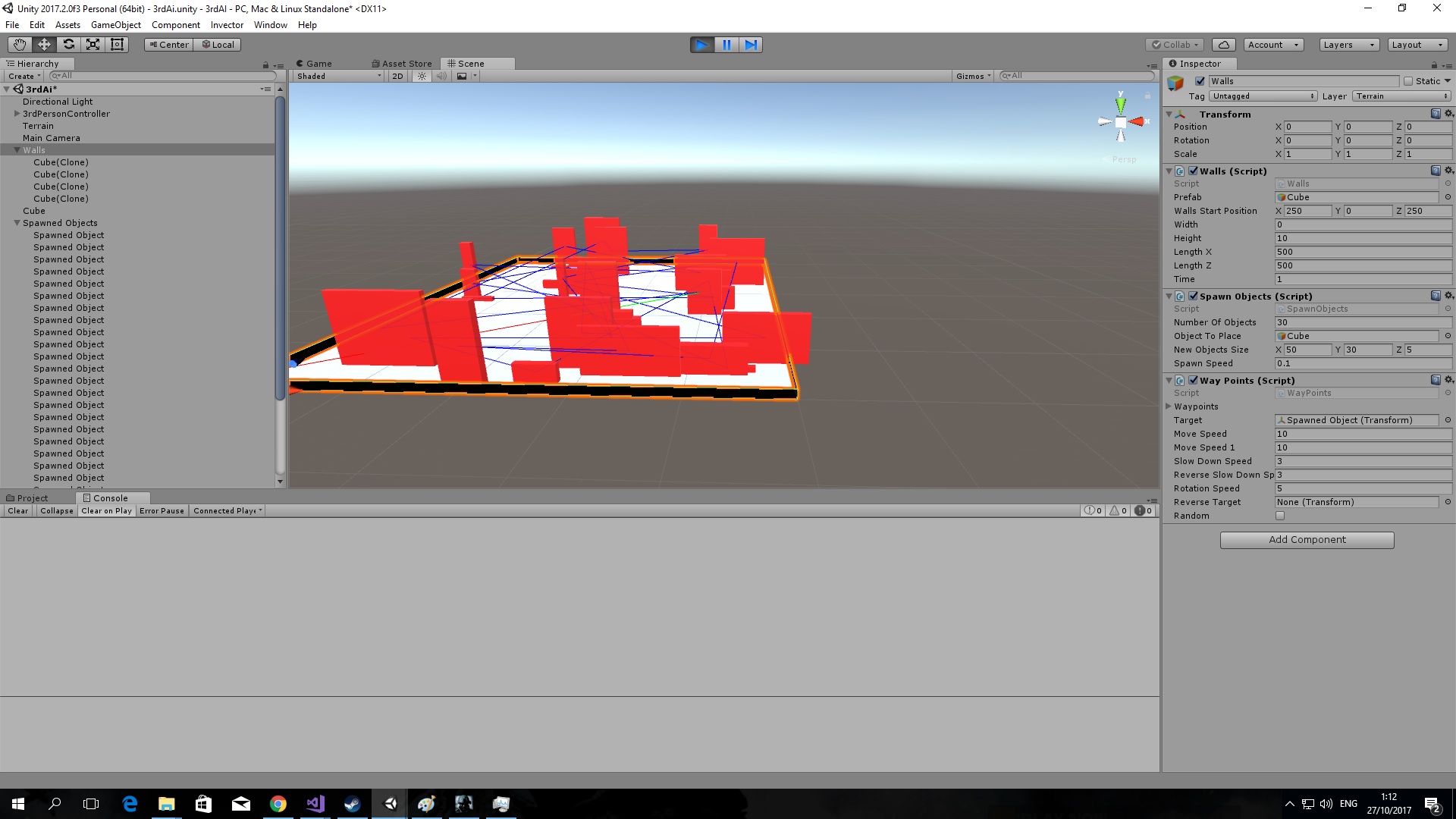
Task: Click the Error Pause button
Action: 162,511
